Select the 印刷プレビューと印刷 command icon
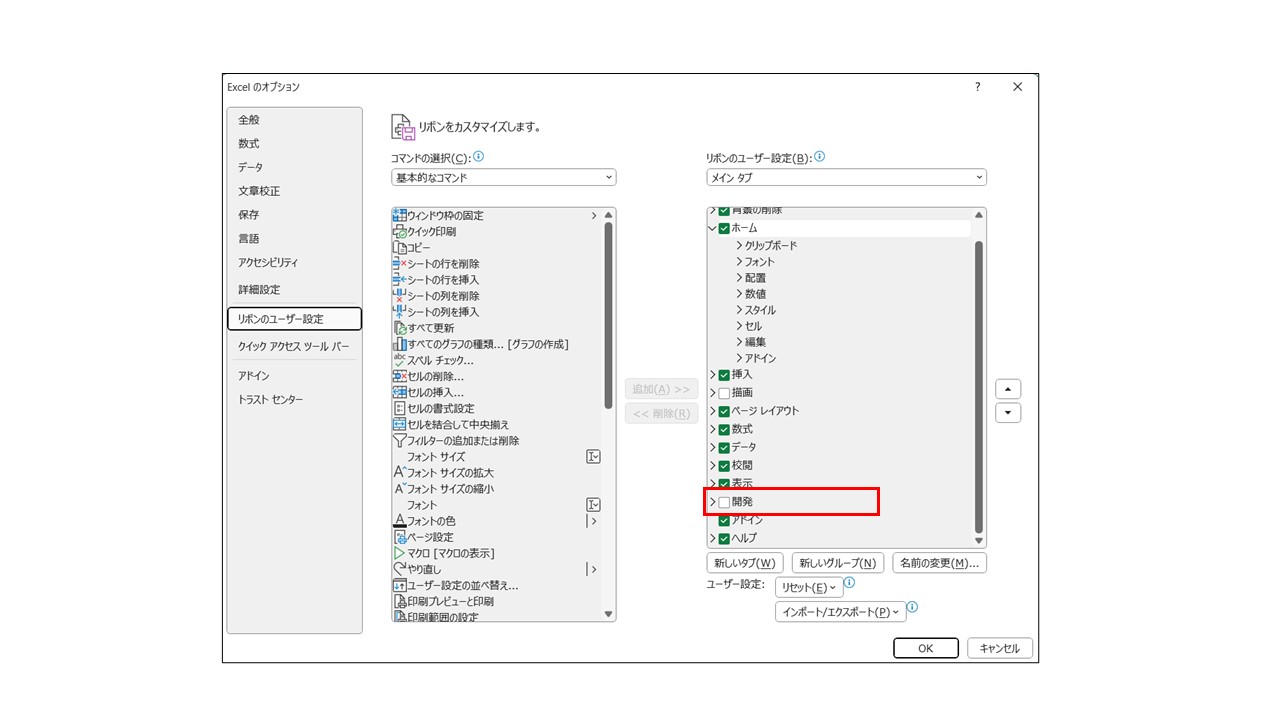This screenshot has width=1280, height=720. click(x=399, y=601)
